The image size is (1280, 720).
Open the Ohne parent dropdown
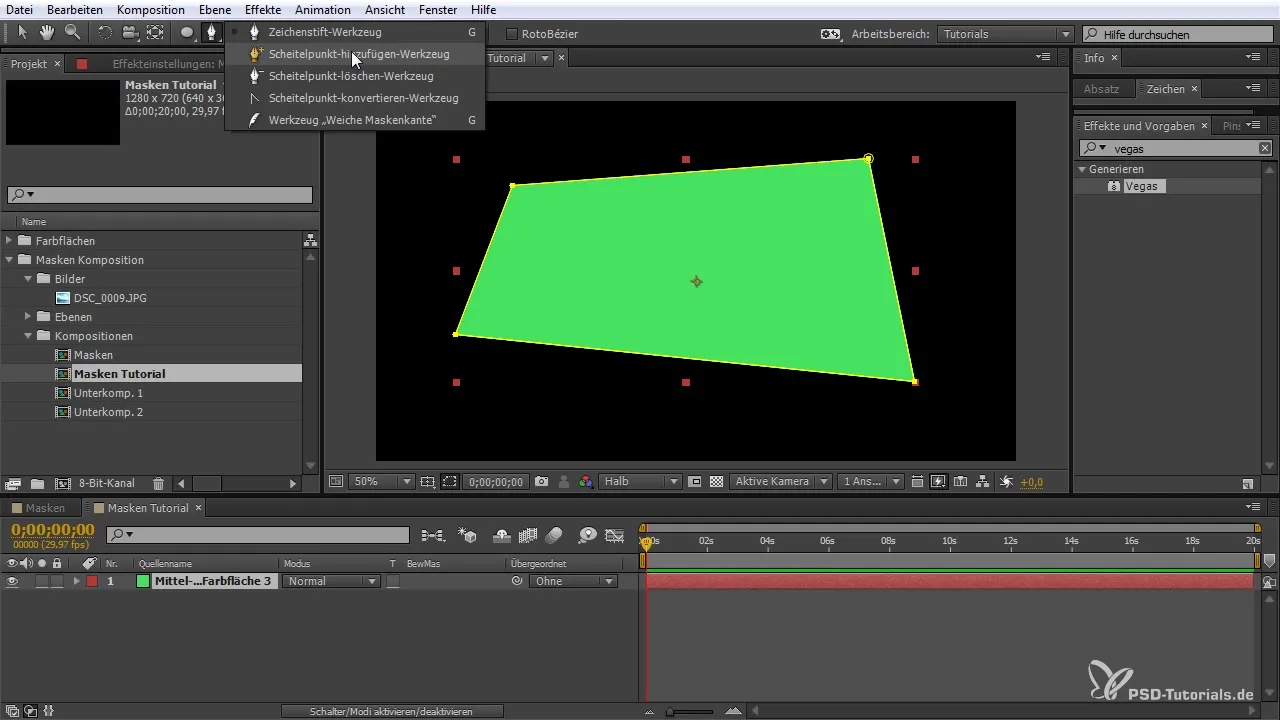pyautogui.click(x=573, y=581)
